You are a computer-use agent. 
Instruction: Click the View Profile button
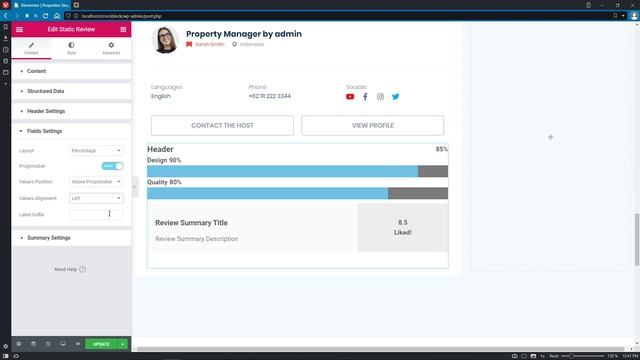(x=373, y=125)
